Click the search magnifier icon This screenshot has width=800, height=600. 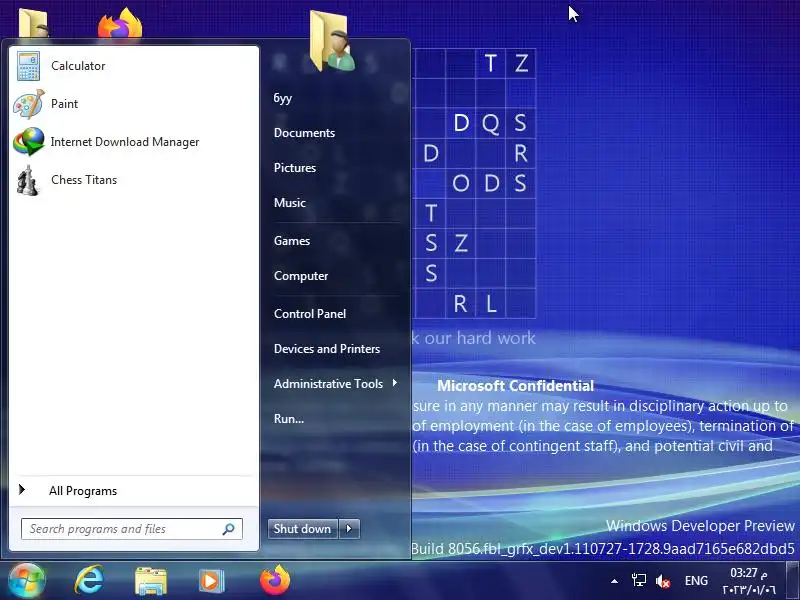coord(228,529)
